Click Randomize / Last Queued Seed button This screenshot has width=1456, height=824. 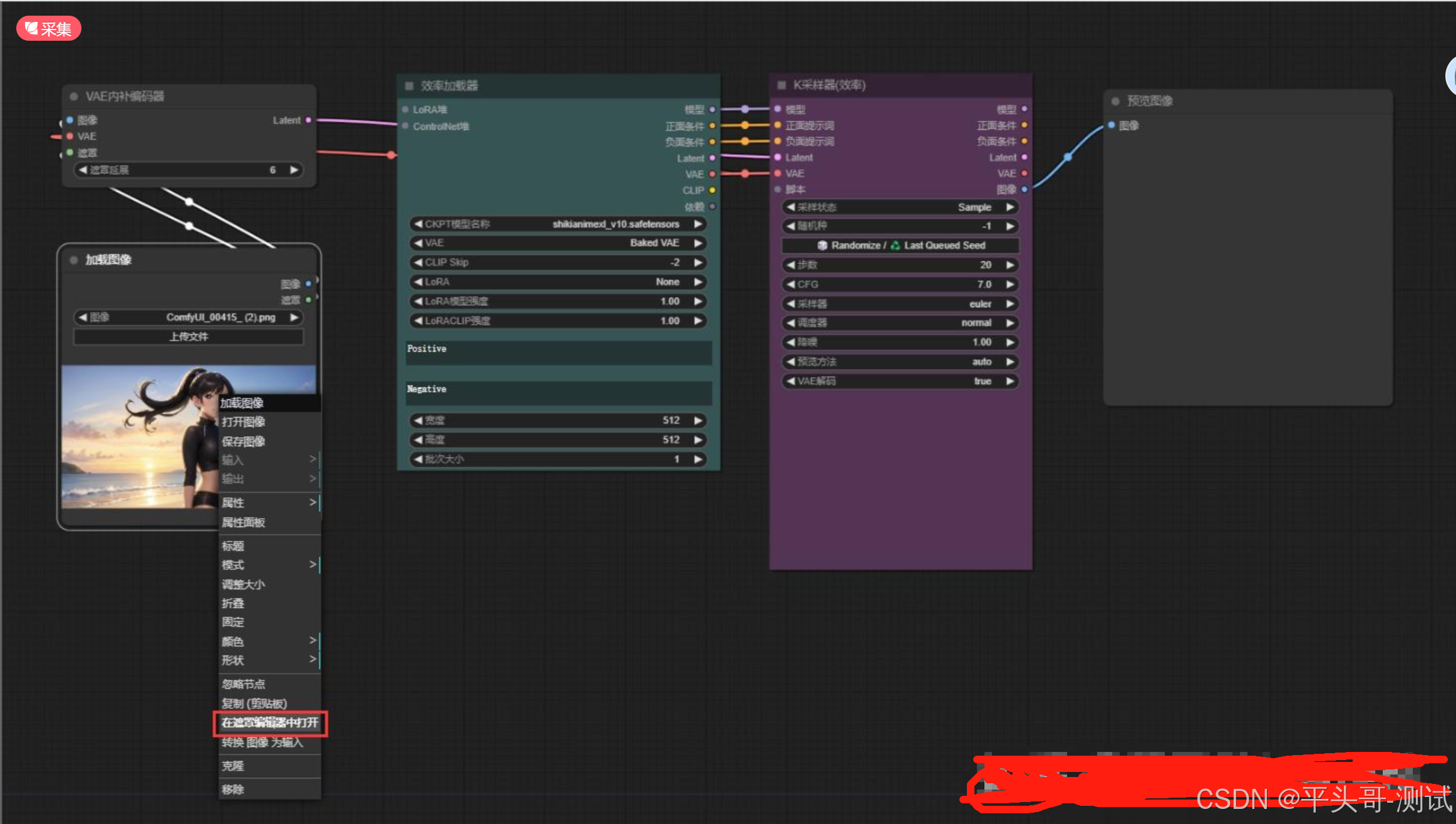pos(900,246)
